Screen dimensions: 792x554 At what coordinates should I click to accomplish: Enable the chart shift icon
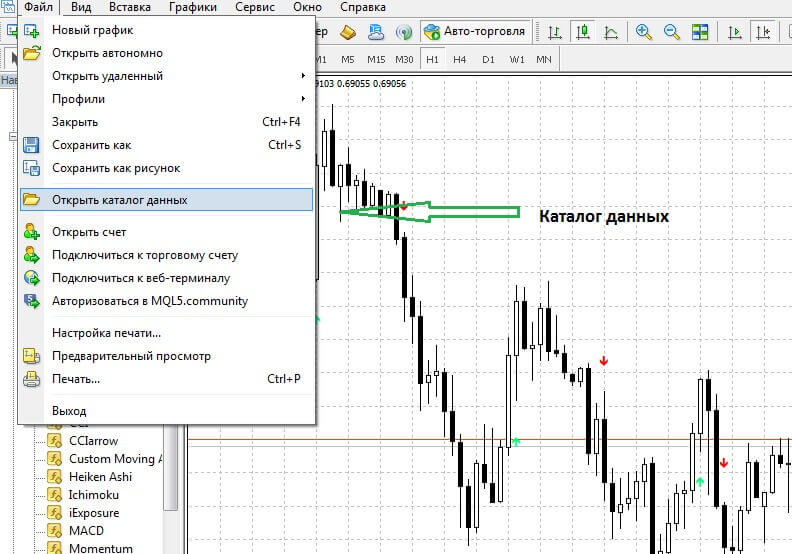point(763,31)
